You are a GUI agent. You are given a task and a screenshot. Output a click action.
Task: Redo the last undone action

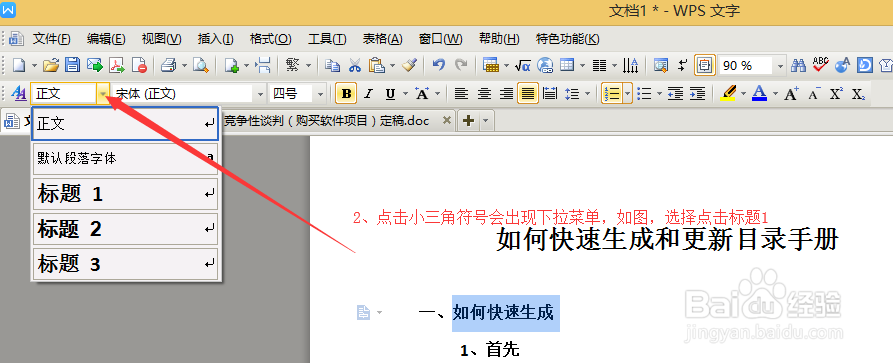coord(461,65)
